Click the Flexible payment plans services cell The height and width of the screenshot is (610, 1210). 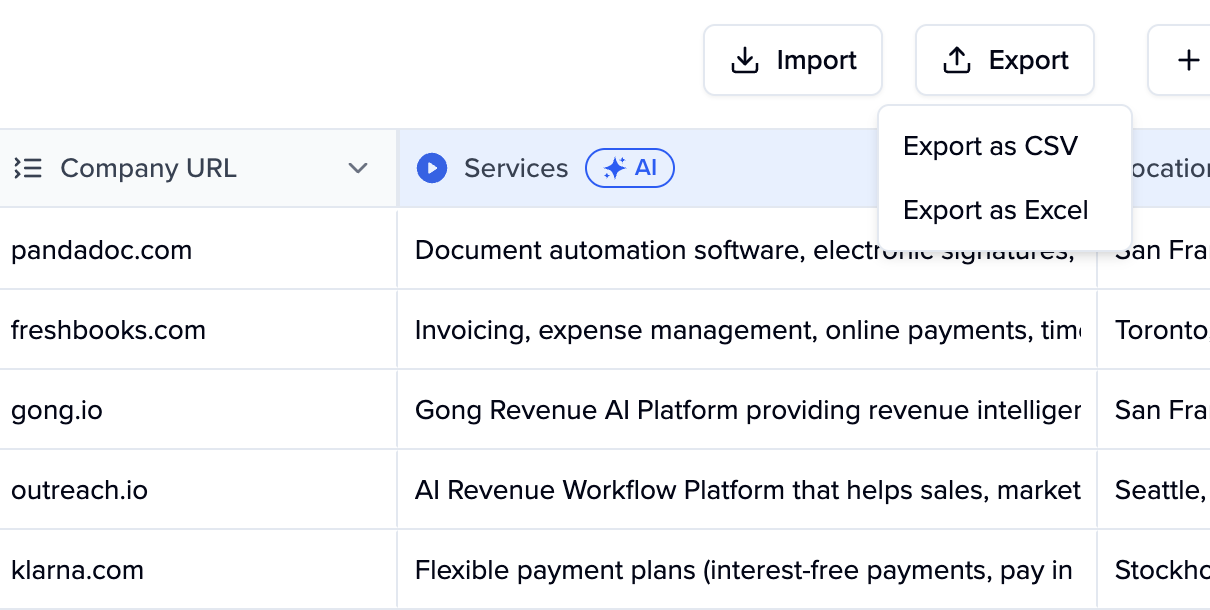point(743,570)
